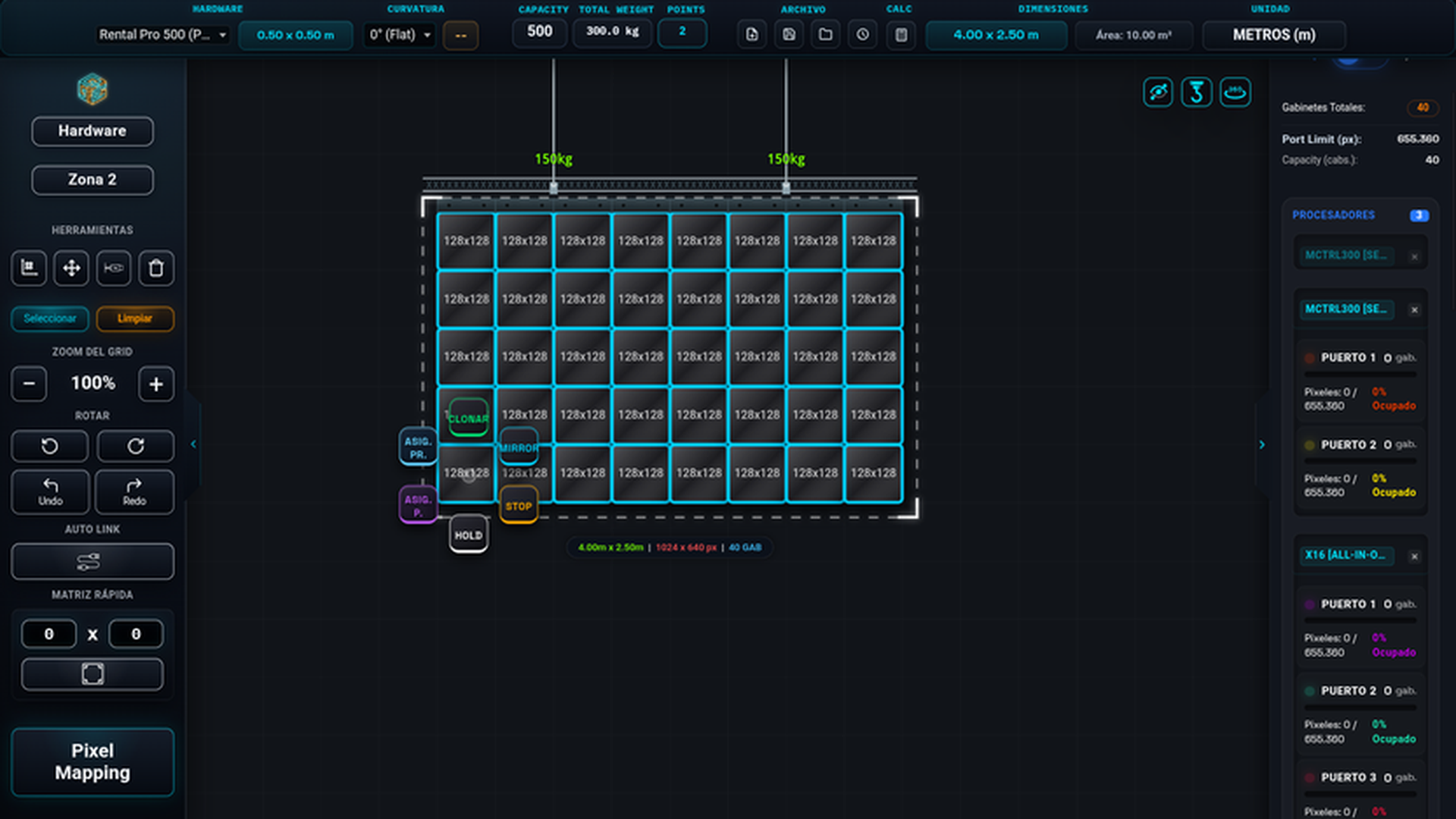This screenshot has width=1456, height=819.
Task: Click the Points value 2
Action: [682, 32]
